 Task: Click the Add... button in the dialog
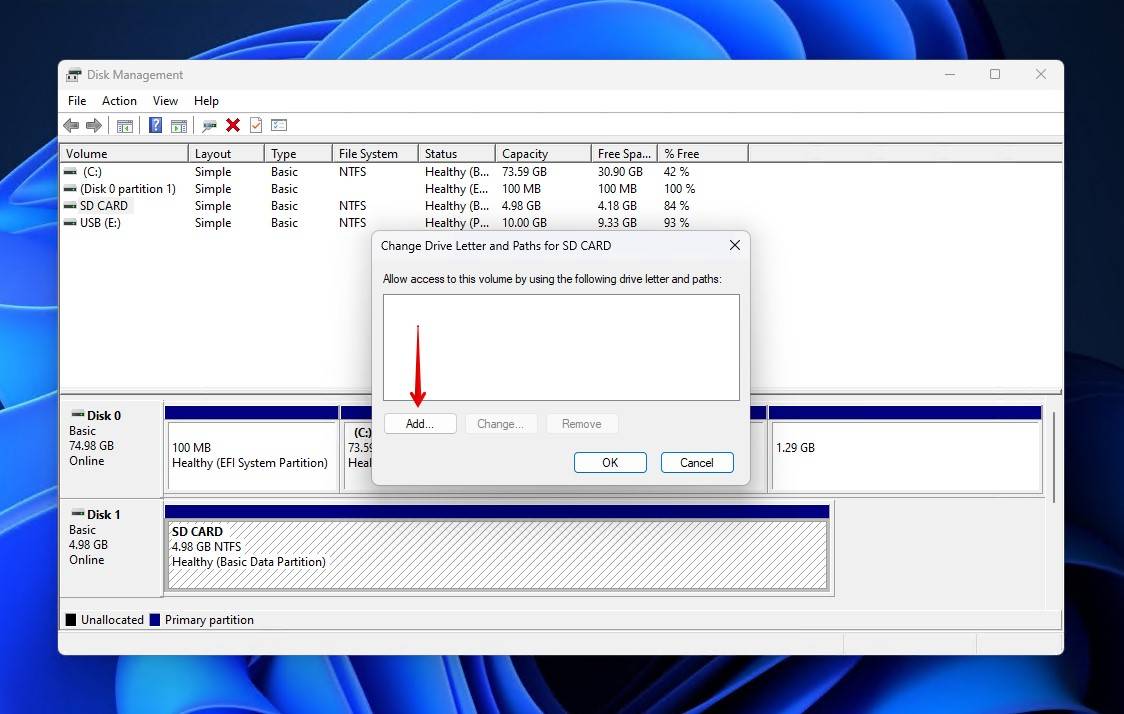point(420,424)
